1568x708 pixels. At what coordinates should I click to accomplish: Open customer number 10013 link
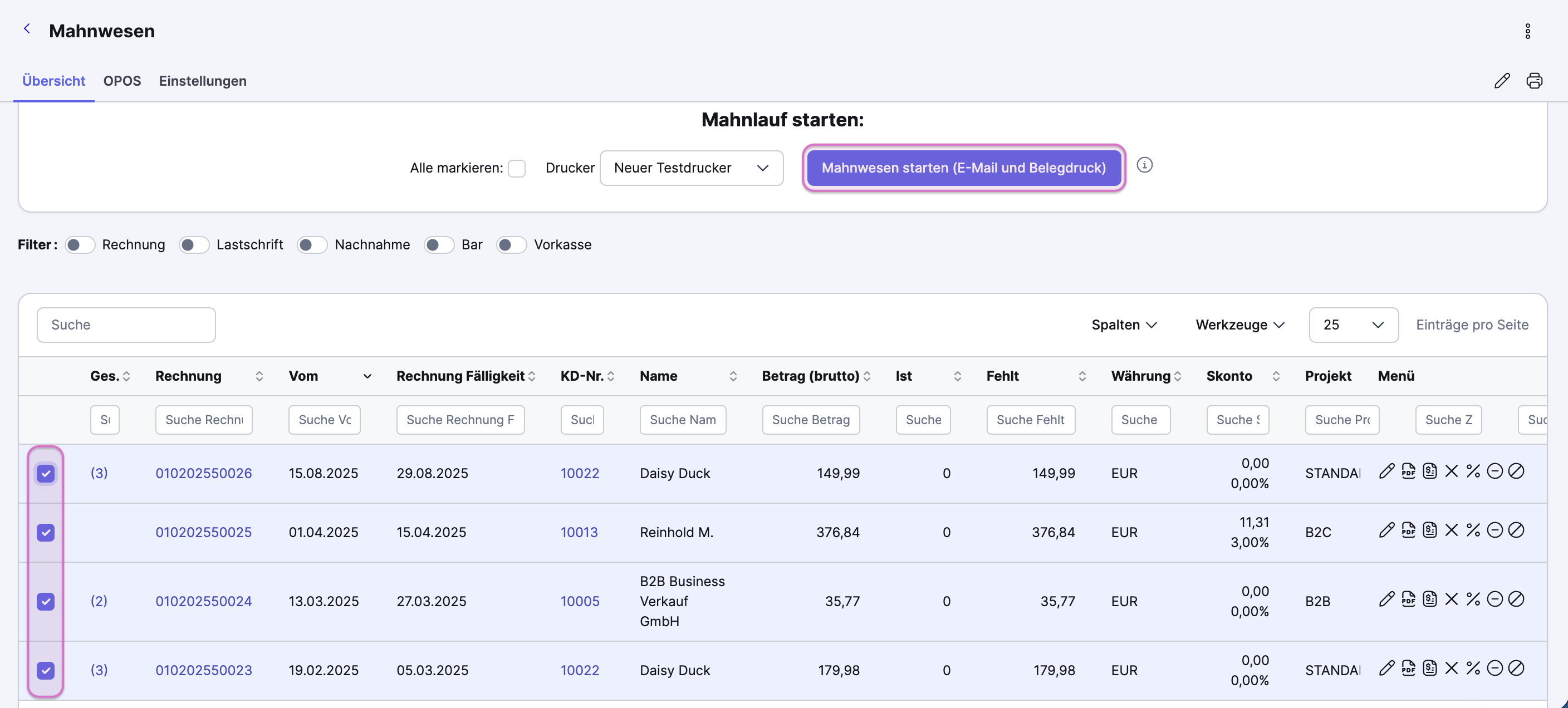(579, 532)
